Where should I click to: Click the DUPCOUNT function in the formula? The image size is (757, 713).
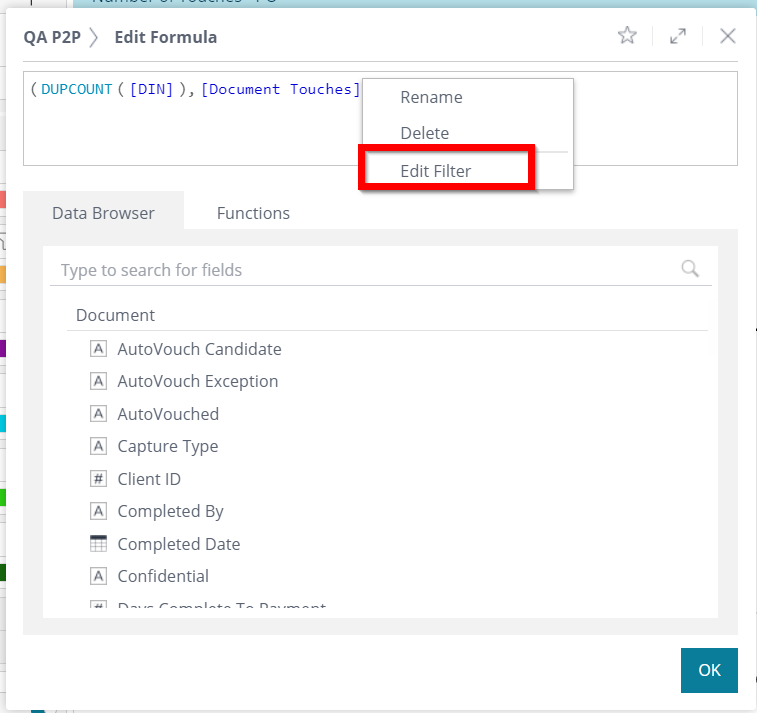click(x=77, y=89)
